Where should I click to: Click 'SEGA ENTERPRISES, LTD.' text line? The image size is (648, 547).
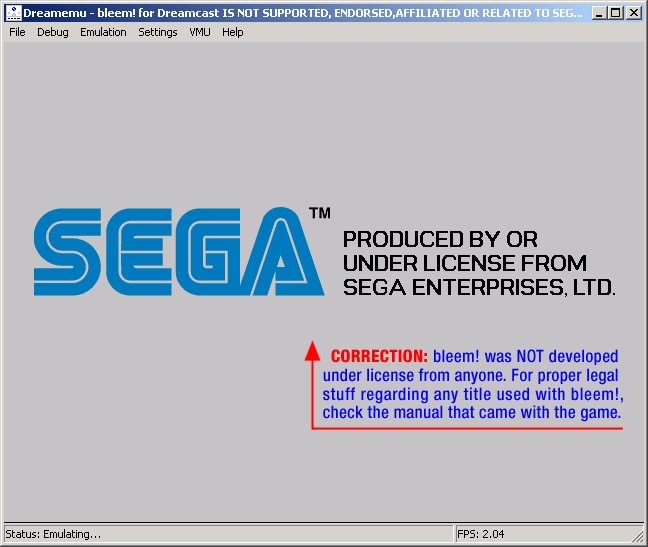479,287
